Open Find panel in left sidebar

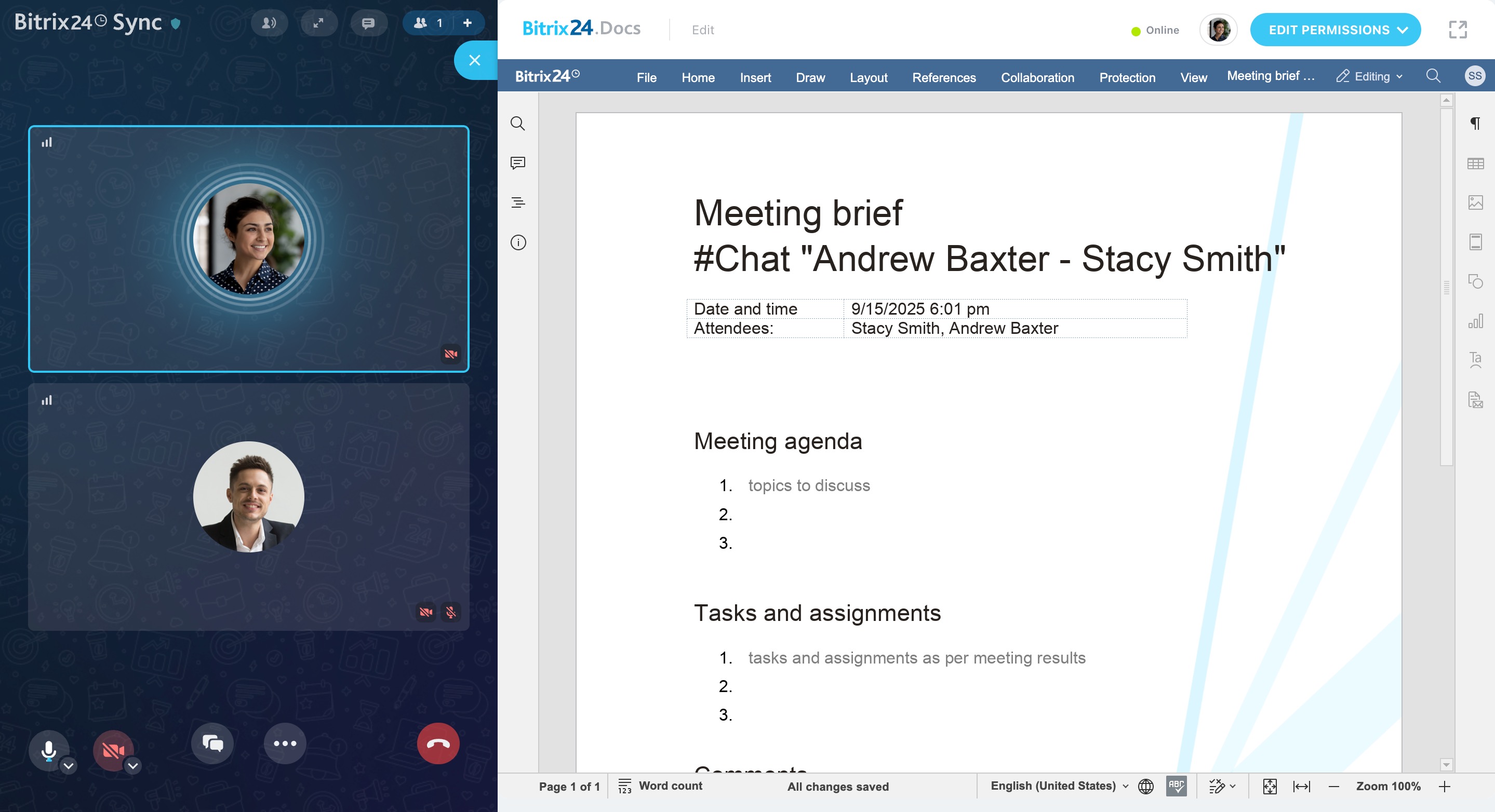point(518,123)
